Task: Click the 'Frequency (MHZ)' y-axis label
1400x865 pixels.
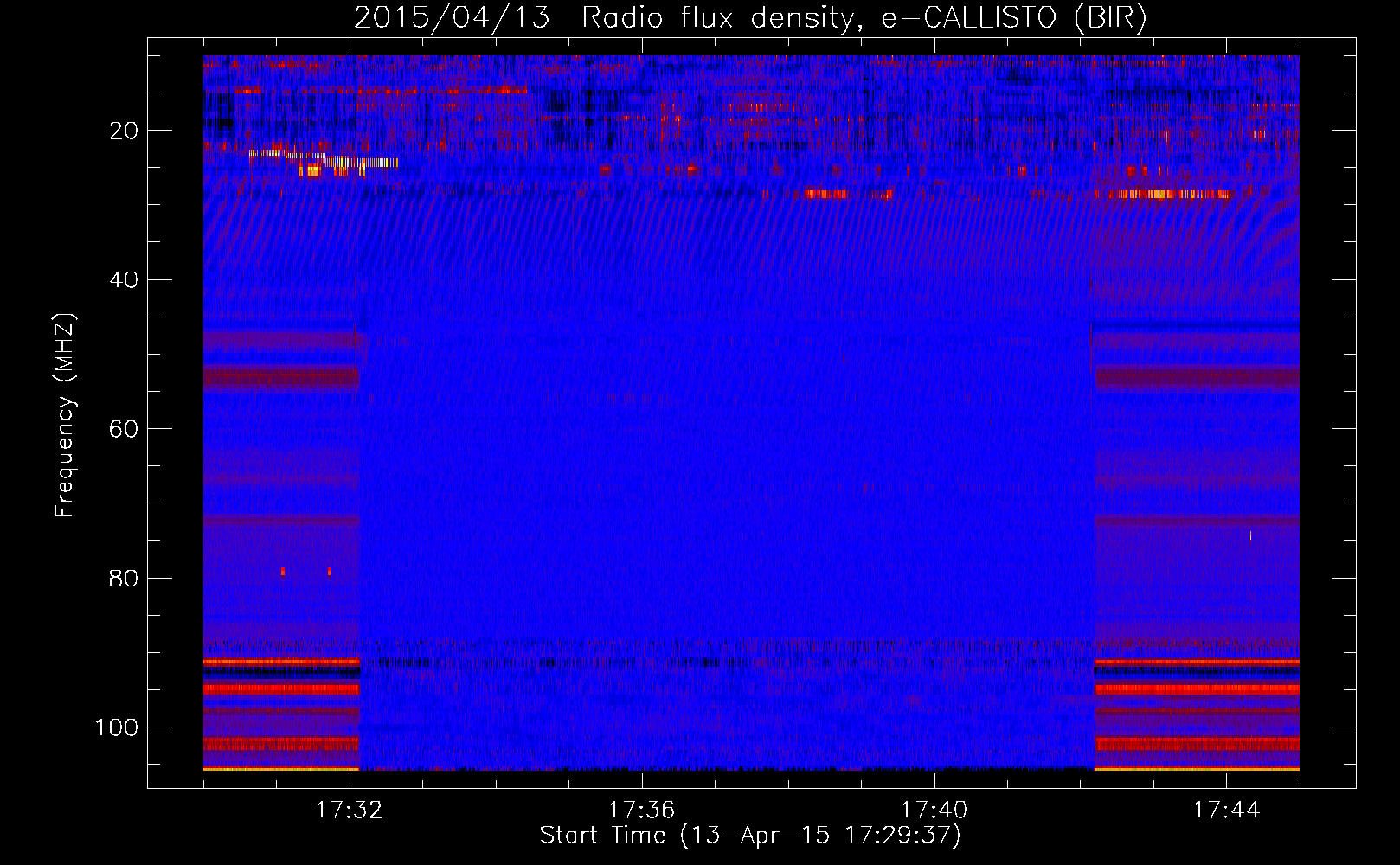Action: coord(66,415)
